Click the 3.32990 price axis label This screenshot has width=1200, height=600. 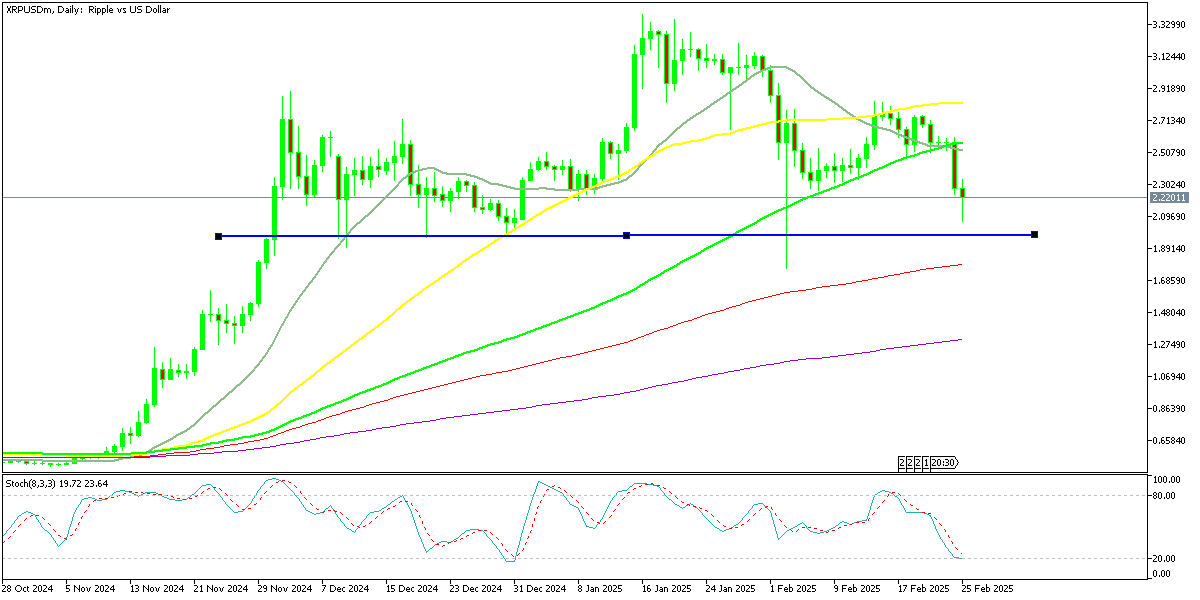[1168, 24]
